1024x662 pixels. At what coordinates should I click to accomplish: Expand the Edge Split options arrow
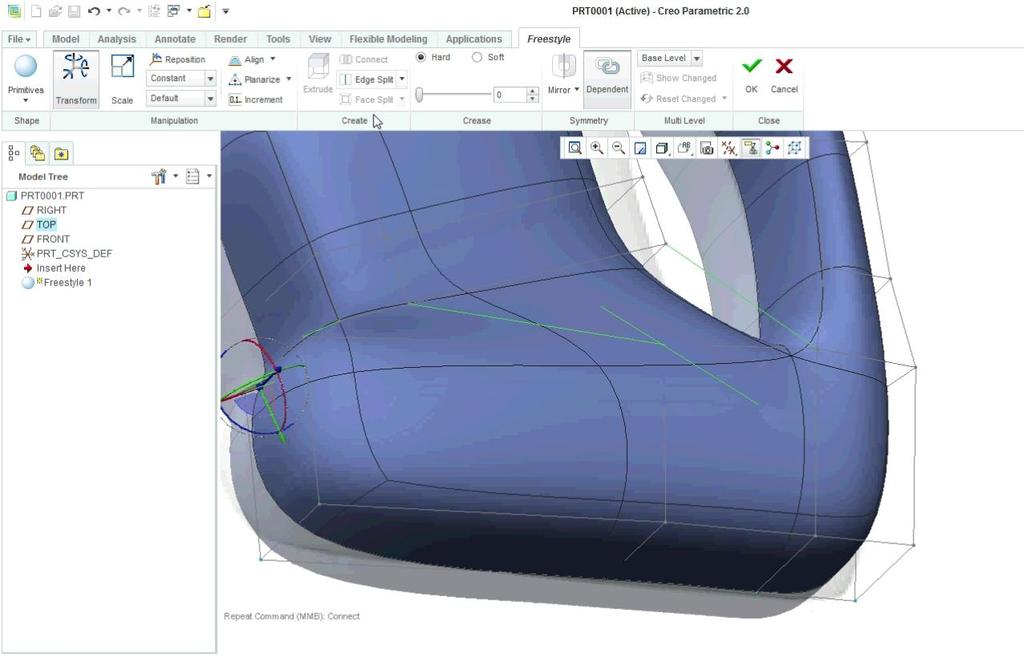tap(402, 79)
